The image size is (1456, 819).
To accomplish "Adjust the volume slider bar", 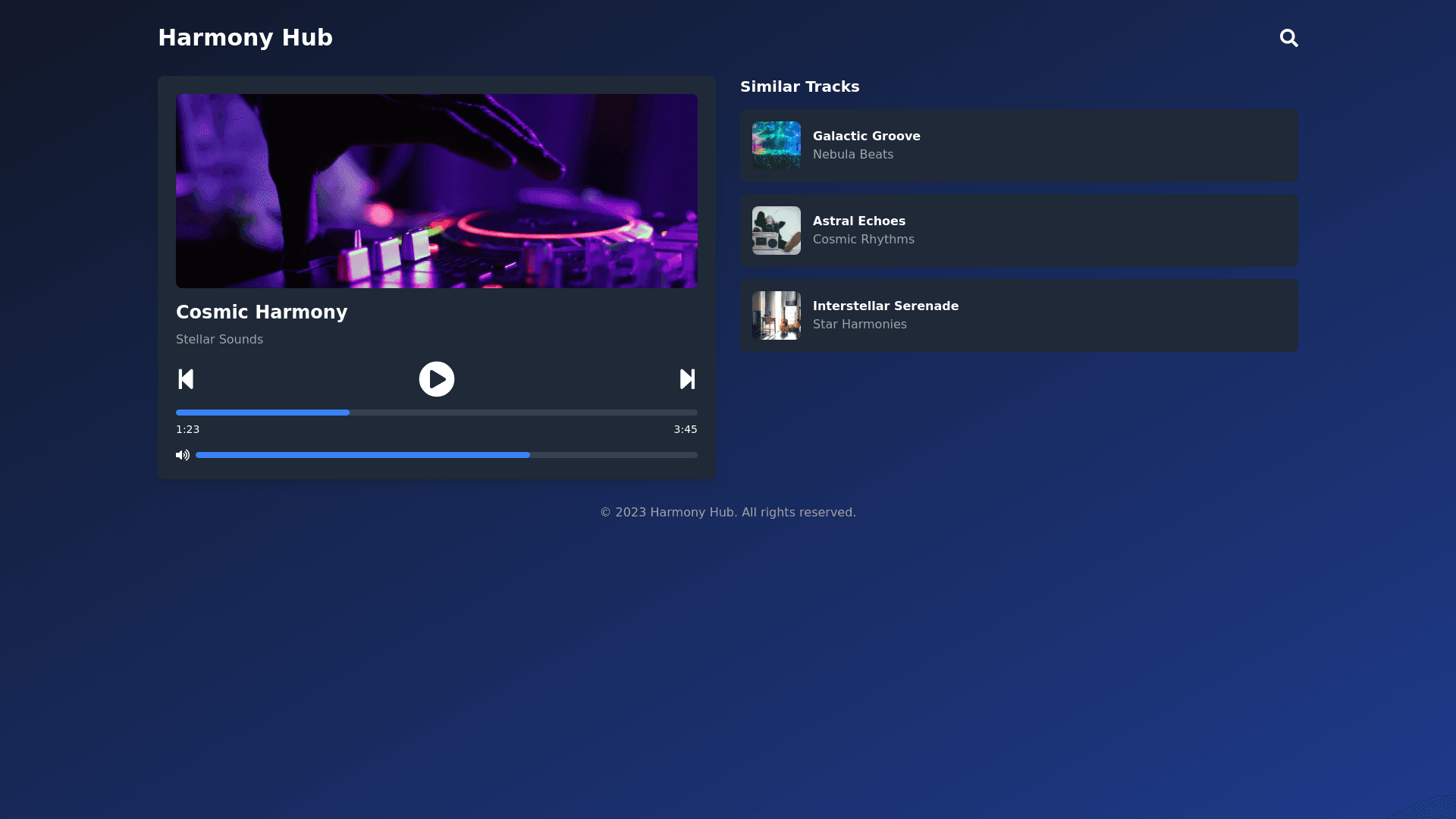I will [446, 455].
